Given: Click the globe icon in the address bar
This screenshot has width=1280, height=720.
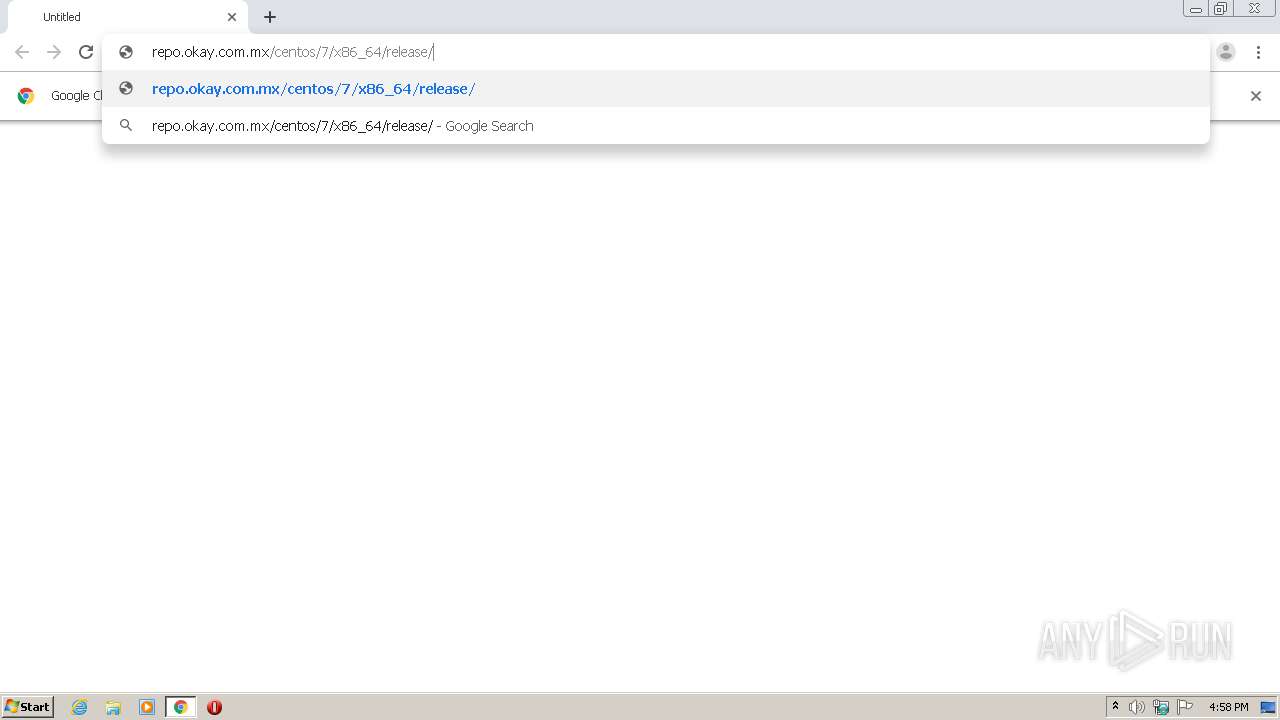Looking at the screenshot, I should pyautogui.click(x=126, y=52).
